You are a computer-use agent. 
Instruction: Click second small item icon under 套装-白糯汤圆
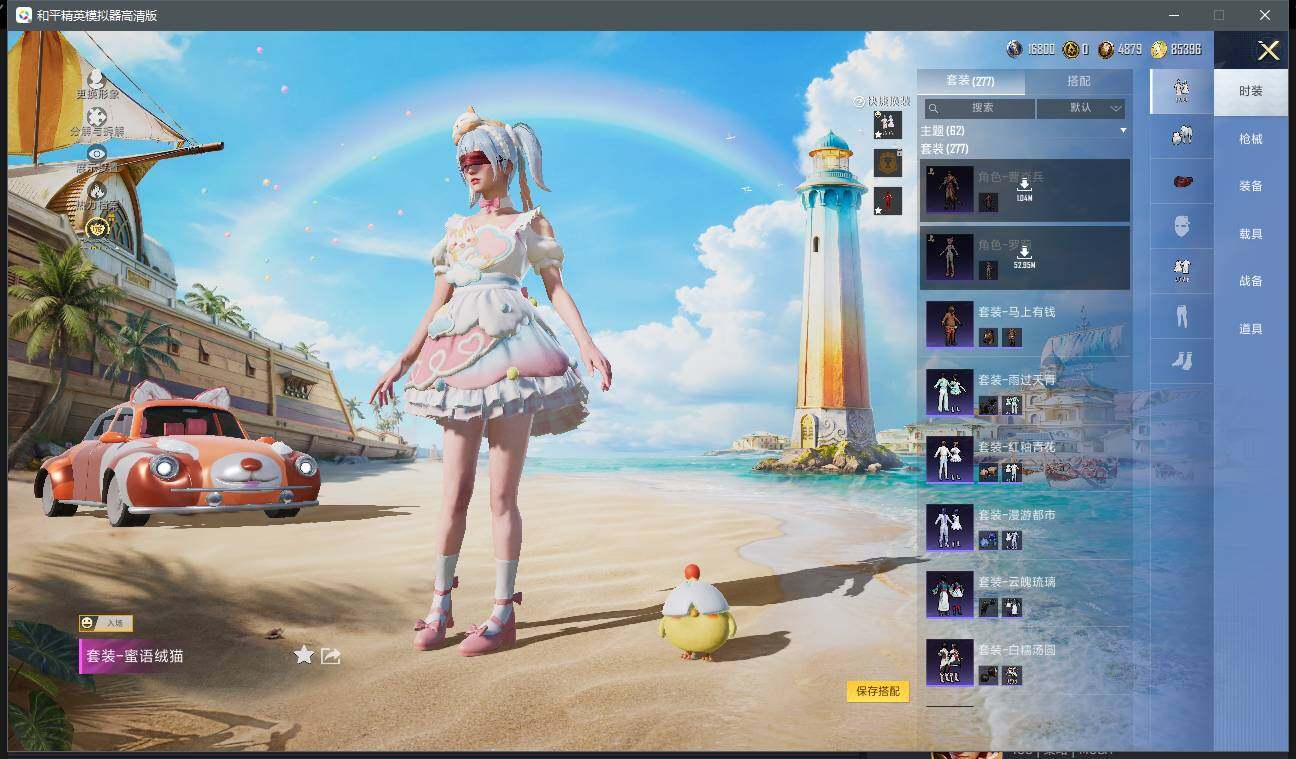pos(1012,675)
